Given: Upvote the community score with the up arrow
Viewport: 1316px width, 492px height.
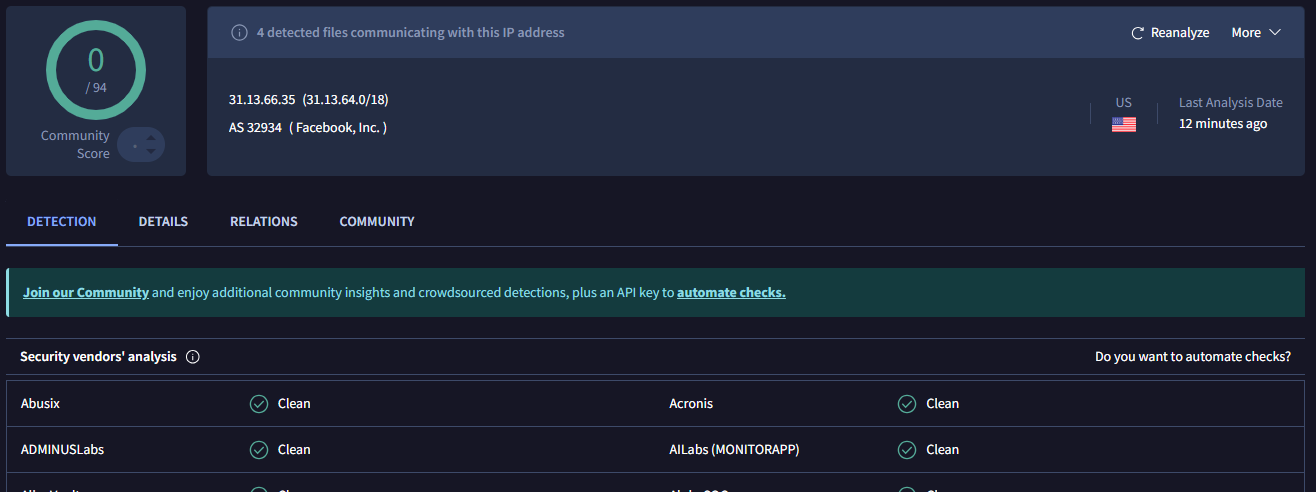Looking at the screenshot, I should [151, 138].
